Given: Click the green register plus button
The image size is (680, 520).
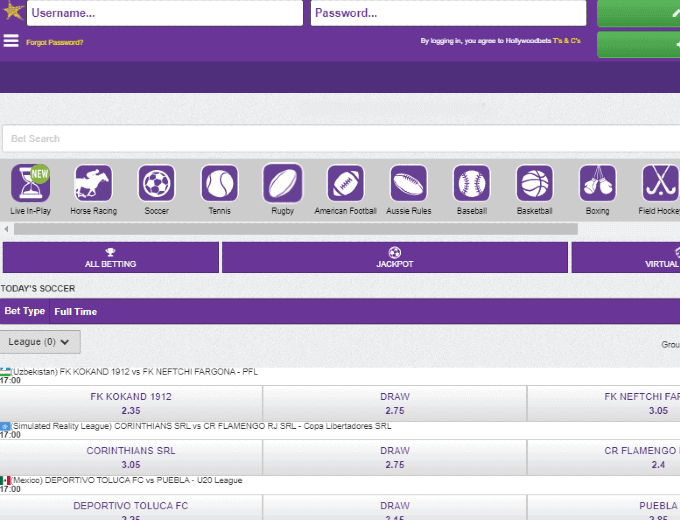Looking at the screenshot, I should (x=638, y=45).
